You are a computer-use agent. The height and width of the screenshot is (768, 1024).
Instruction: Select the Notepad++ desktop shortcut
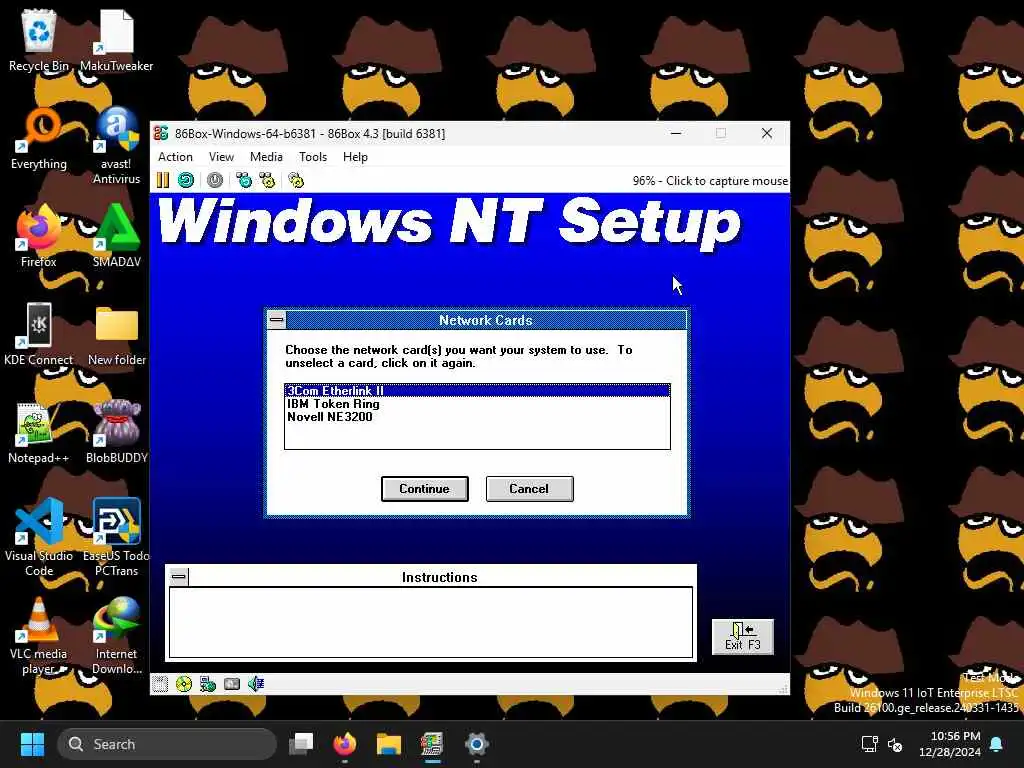point(39,432)
